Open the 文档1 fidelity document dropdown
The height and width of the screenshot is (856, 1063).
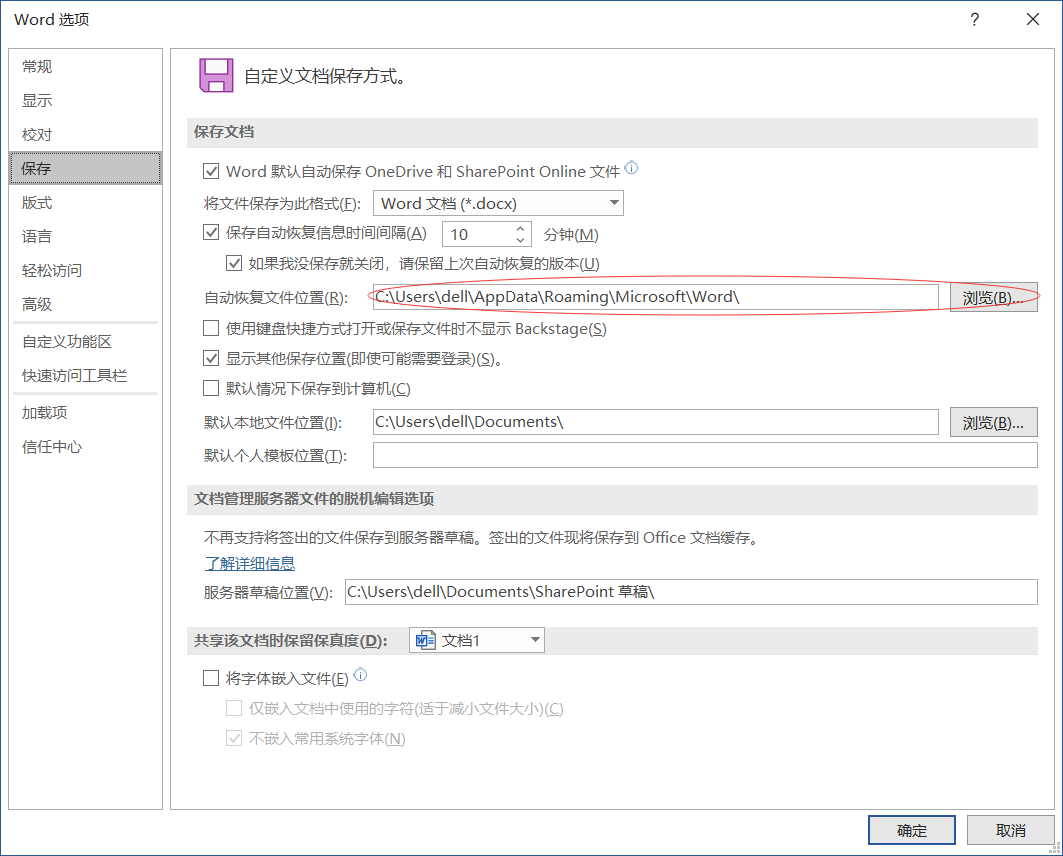point(477,640)
